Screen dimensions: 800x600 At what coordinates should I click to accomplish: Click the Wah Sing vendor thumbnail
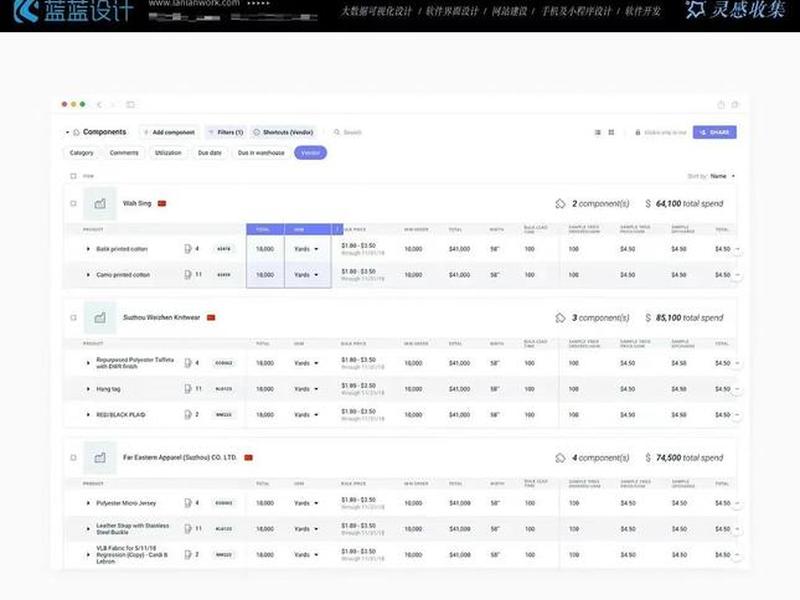pos(100,203)
